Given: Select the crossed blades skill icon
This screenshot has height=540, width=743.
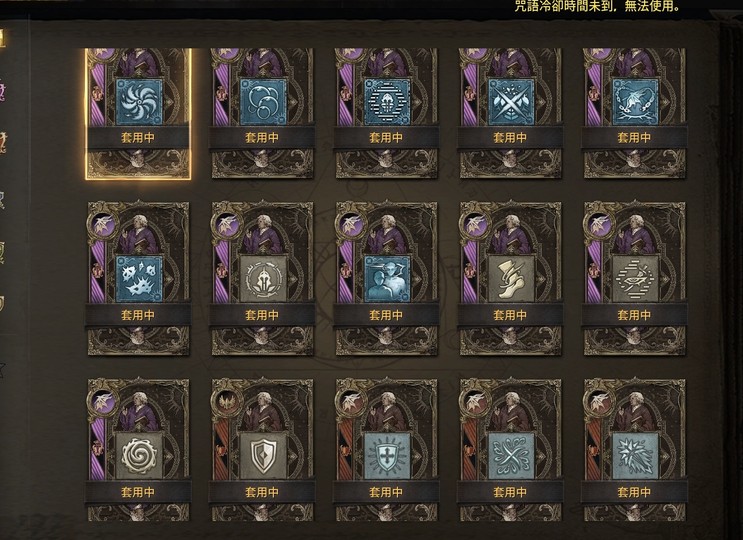Looking at the screenshot, I should click(x=511, y=102).
